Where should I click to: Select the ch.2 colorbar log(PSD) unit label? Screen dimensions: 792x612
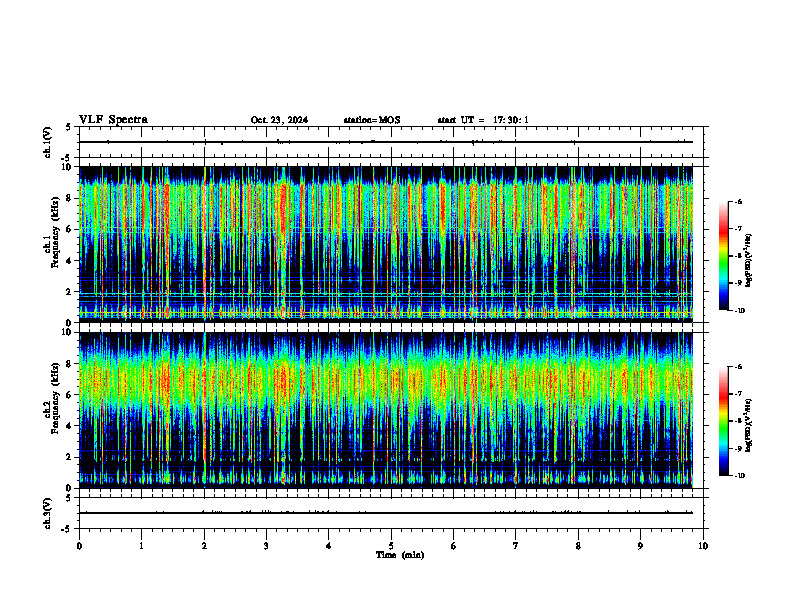[x=749, y=426]
